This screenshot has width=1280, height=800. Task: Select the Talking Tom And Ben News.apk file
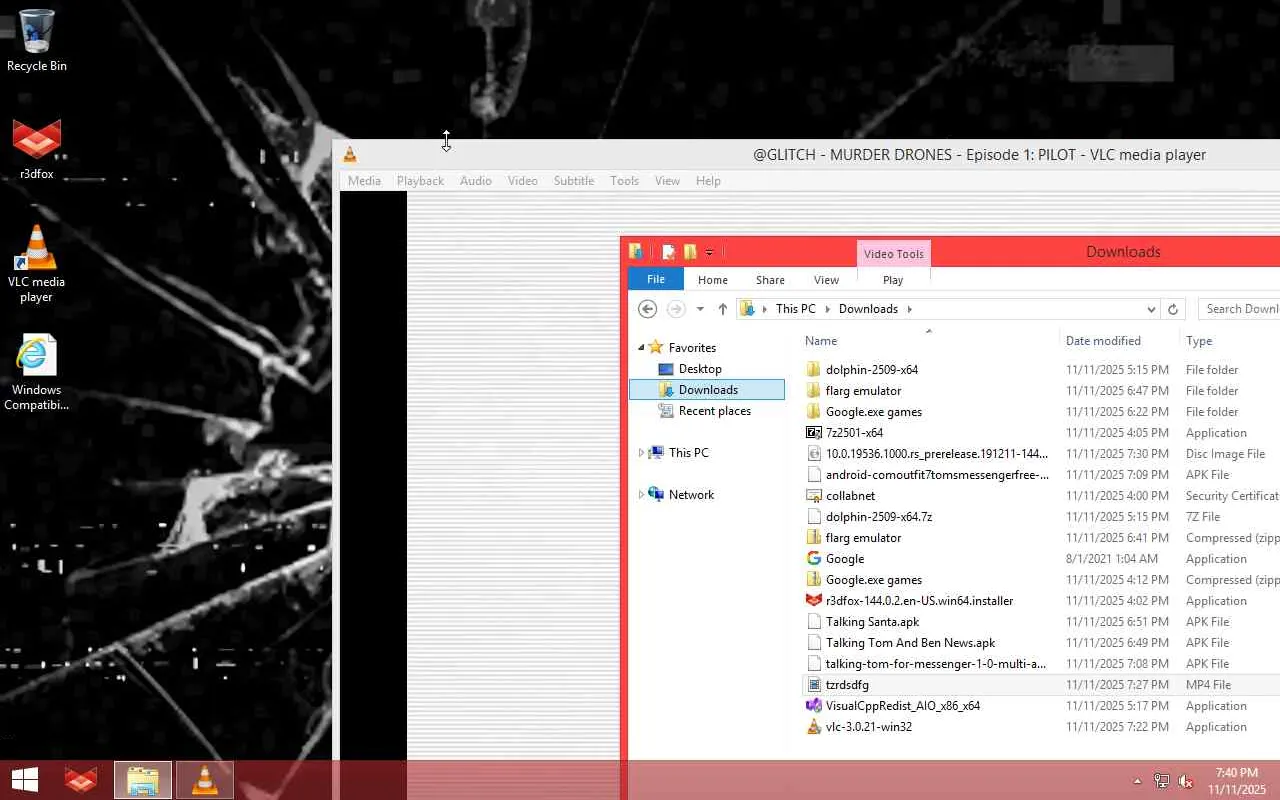(x=910, y=643)
